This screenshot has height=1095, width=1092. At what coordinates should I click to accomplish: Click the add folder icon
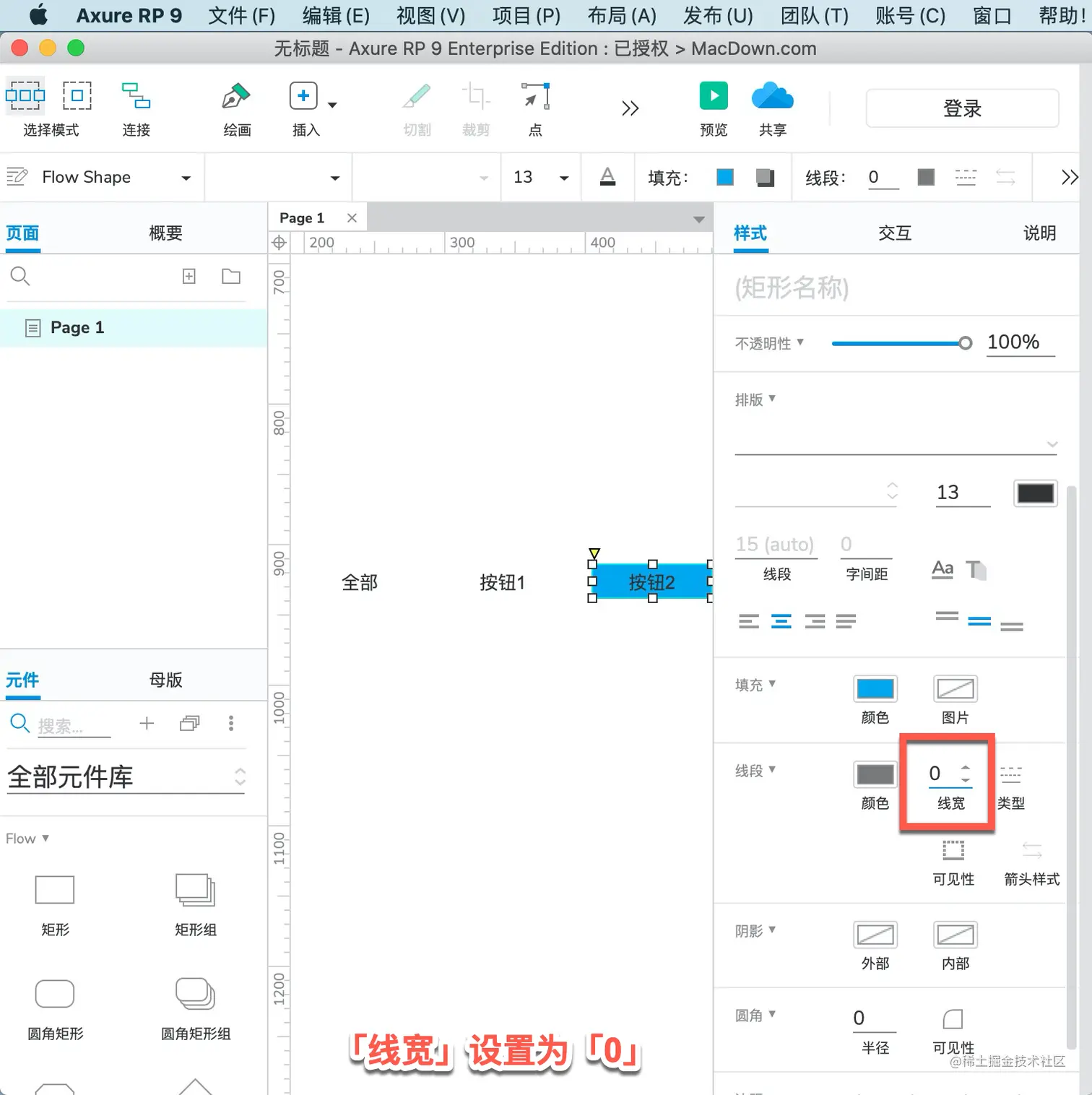pos(231,276)
